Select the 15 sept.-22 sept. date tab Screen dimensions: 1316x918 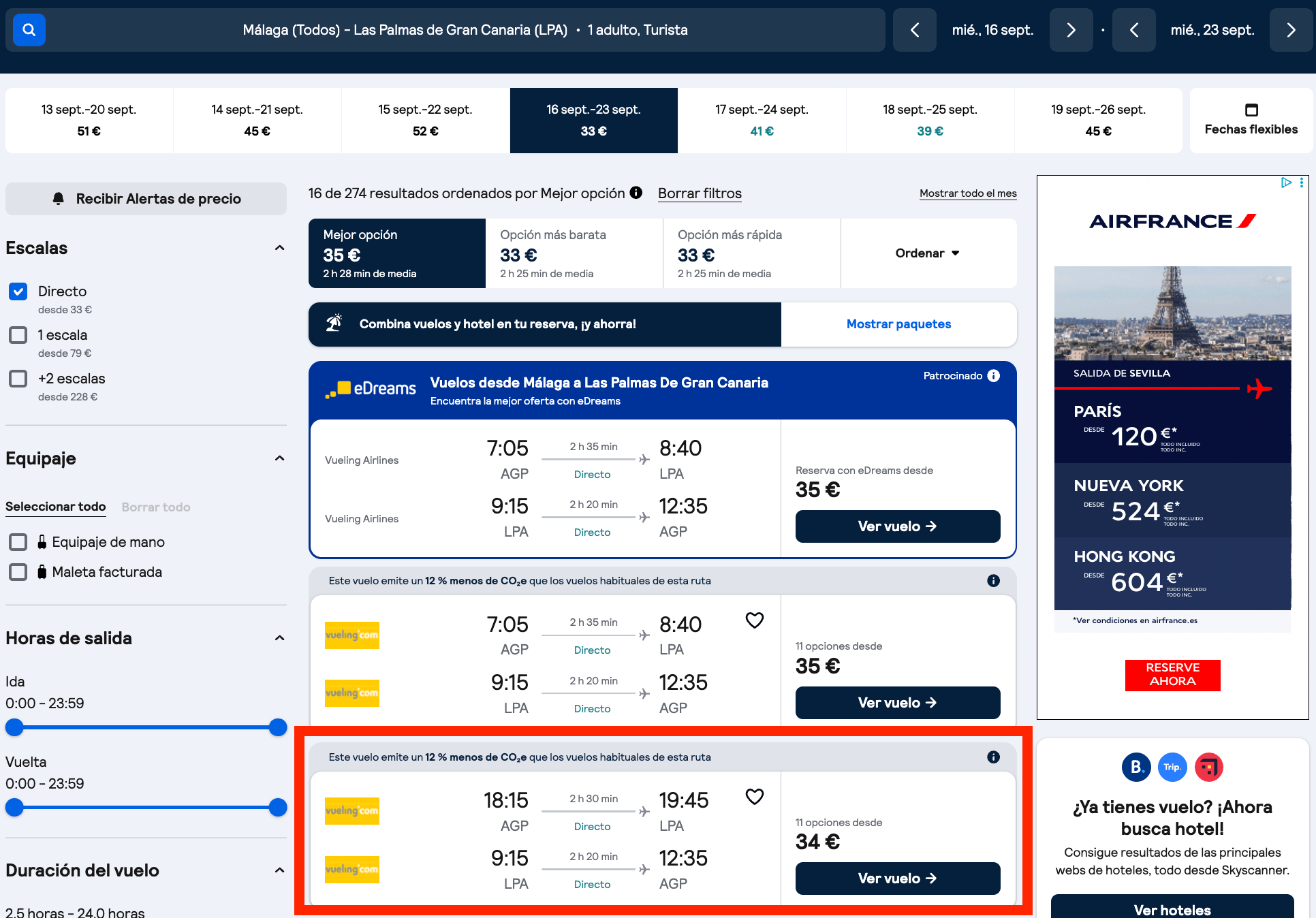[x=426, y=120]
